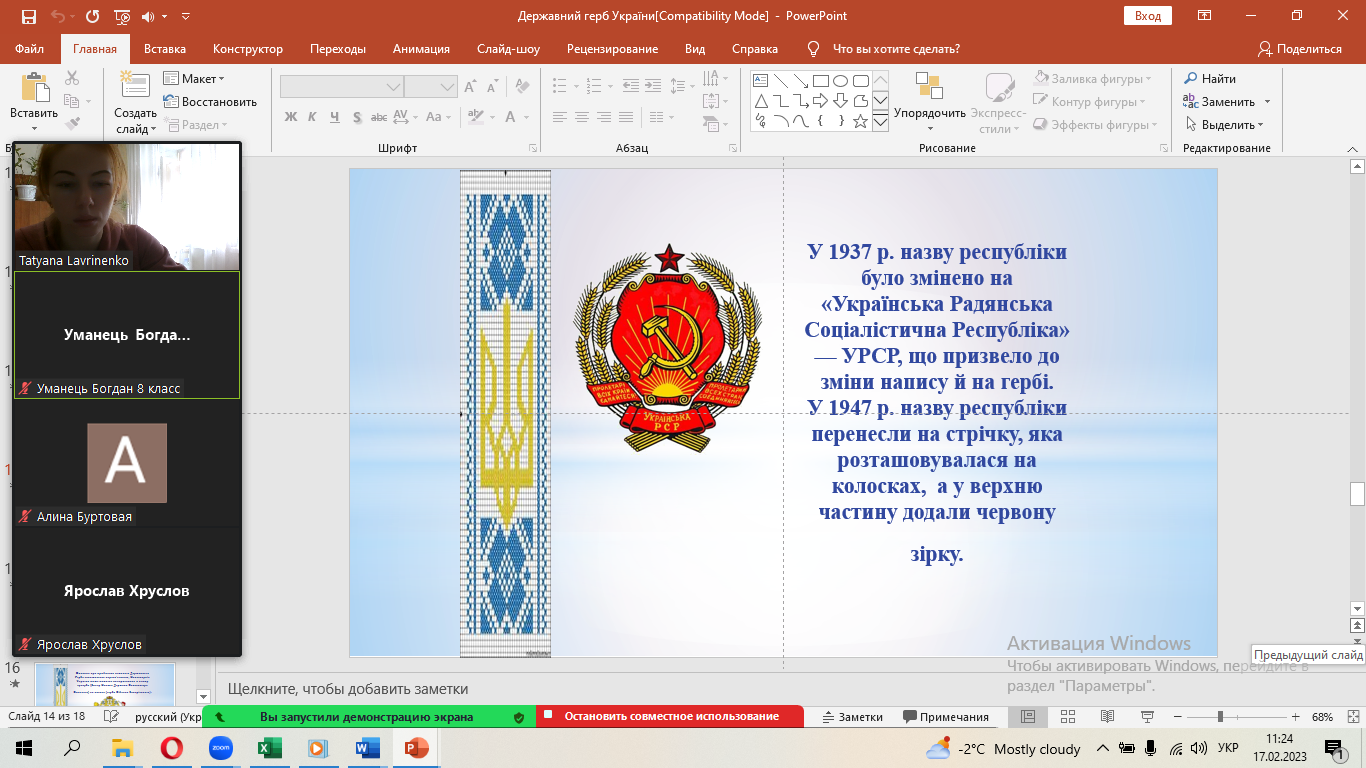Click zoom out minus button
The height and width of the screenshot is (768, 1366).
pyautogui.click(x=1177, y=717)
